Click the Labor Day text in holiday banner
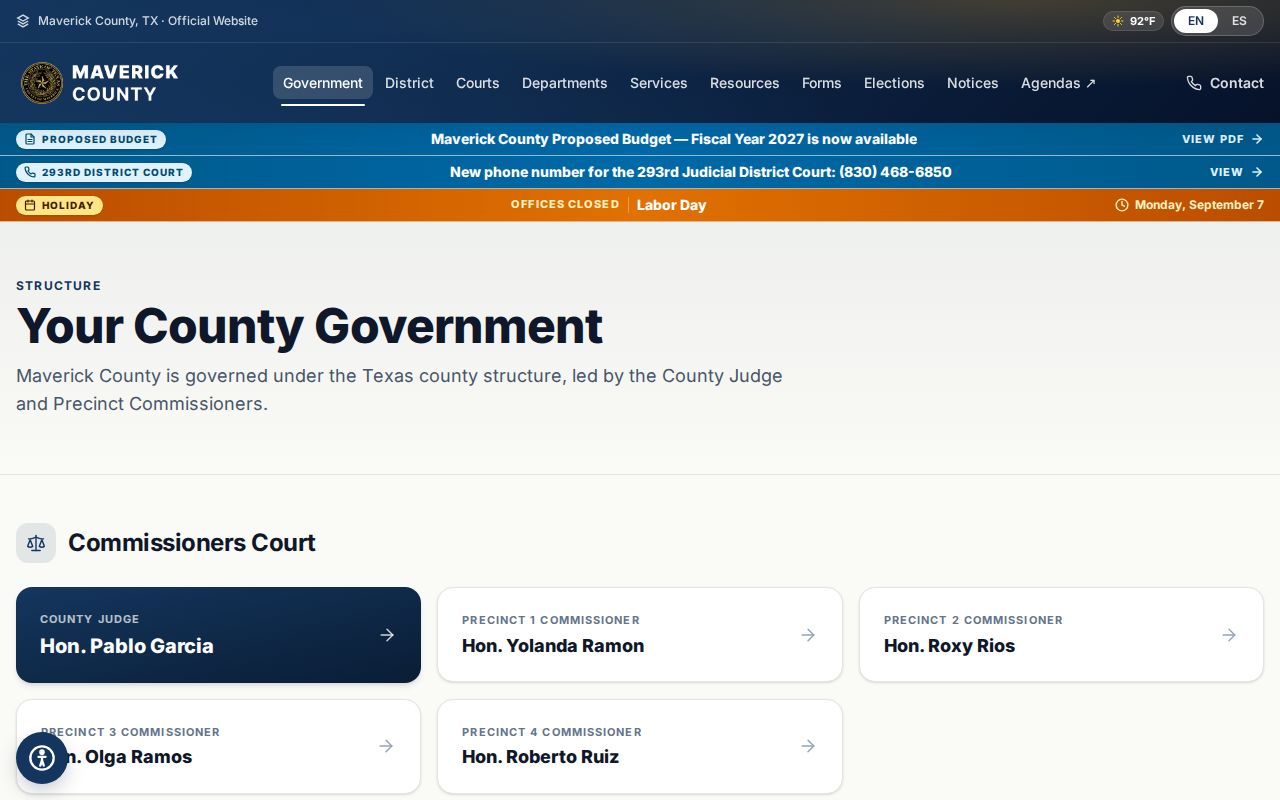The height and width of the screenshot is (800, 1280). [x=671, y=205]
